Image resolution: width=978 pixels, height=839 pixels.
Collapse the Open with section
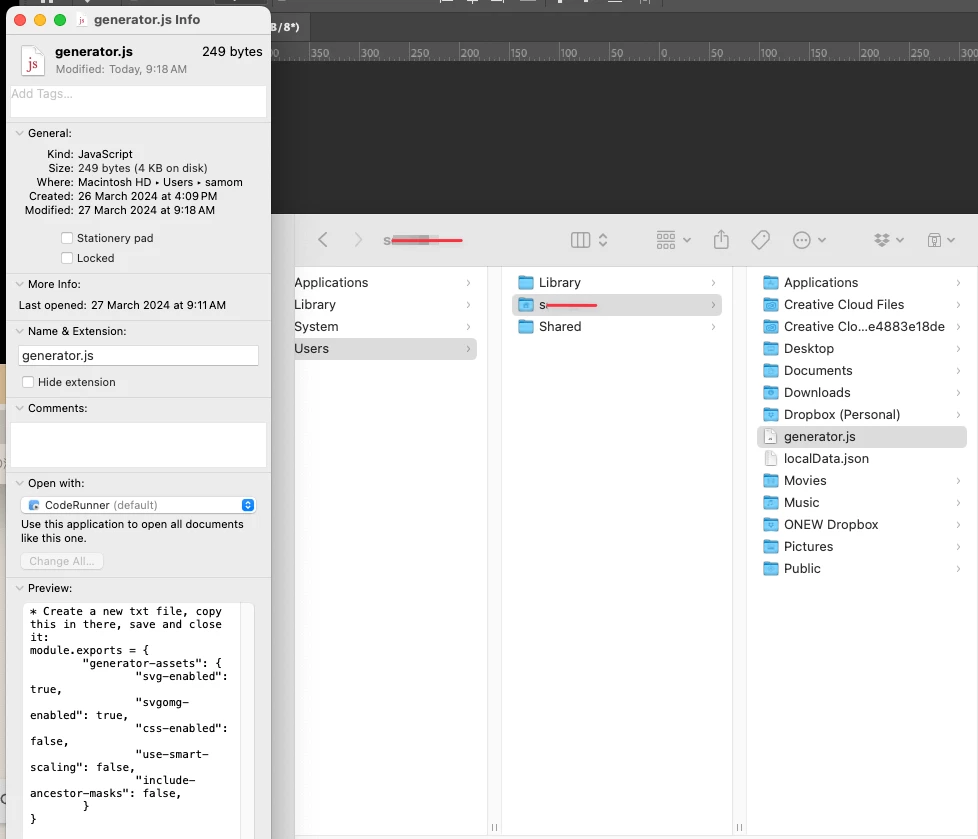(19, 483)
